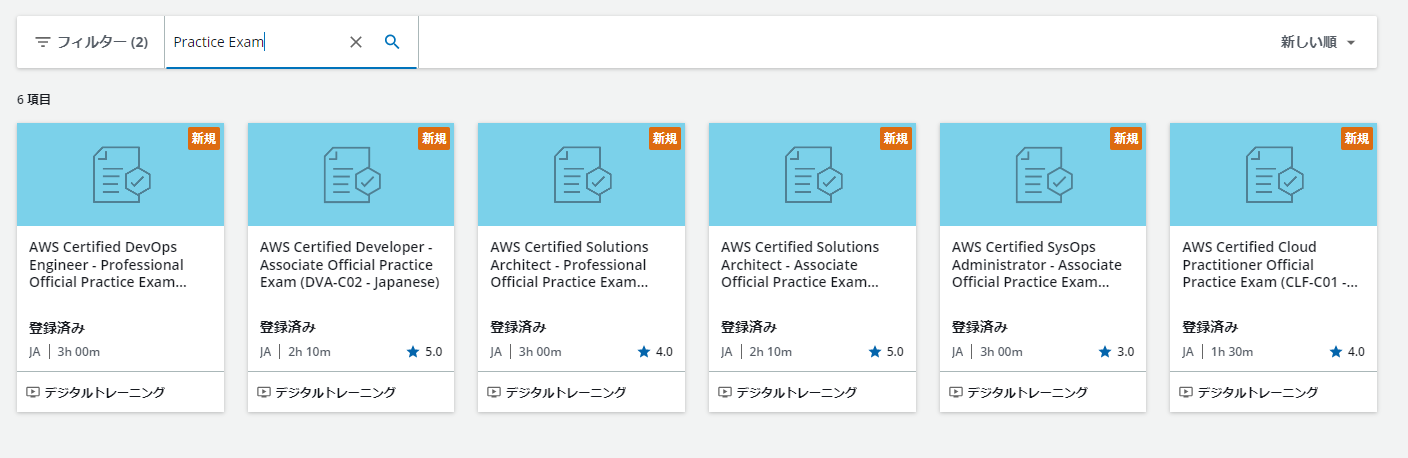Click デジタルトレーニング label on Cloud Practitioner card
The image size is (1408, 458).
click(1258, 392)
